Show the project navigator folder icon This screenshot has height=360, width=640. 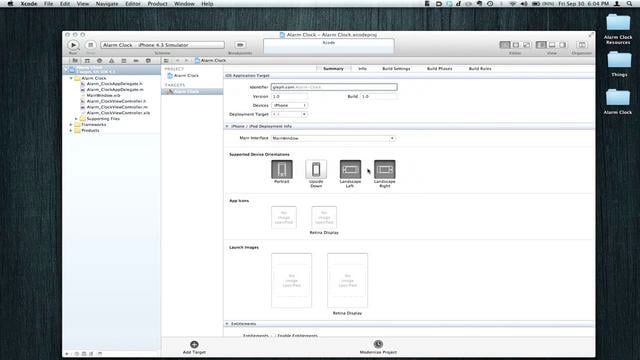click(x=75, y=60)
